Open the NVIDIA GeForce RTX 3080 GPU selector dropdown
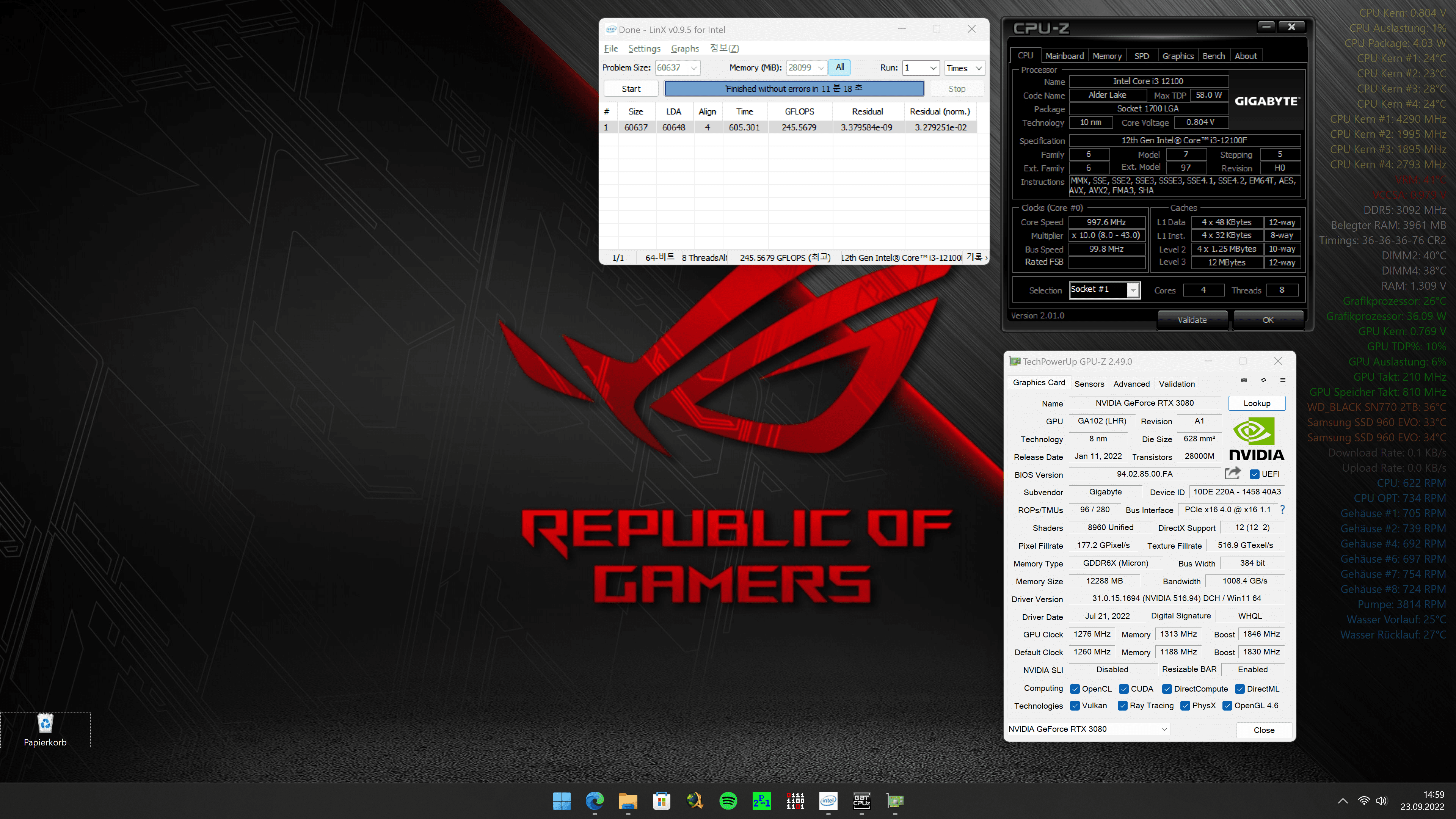The height and width of the screenshot is (819, 1456). [x=1088, y=729]
